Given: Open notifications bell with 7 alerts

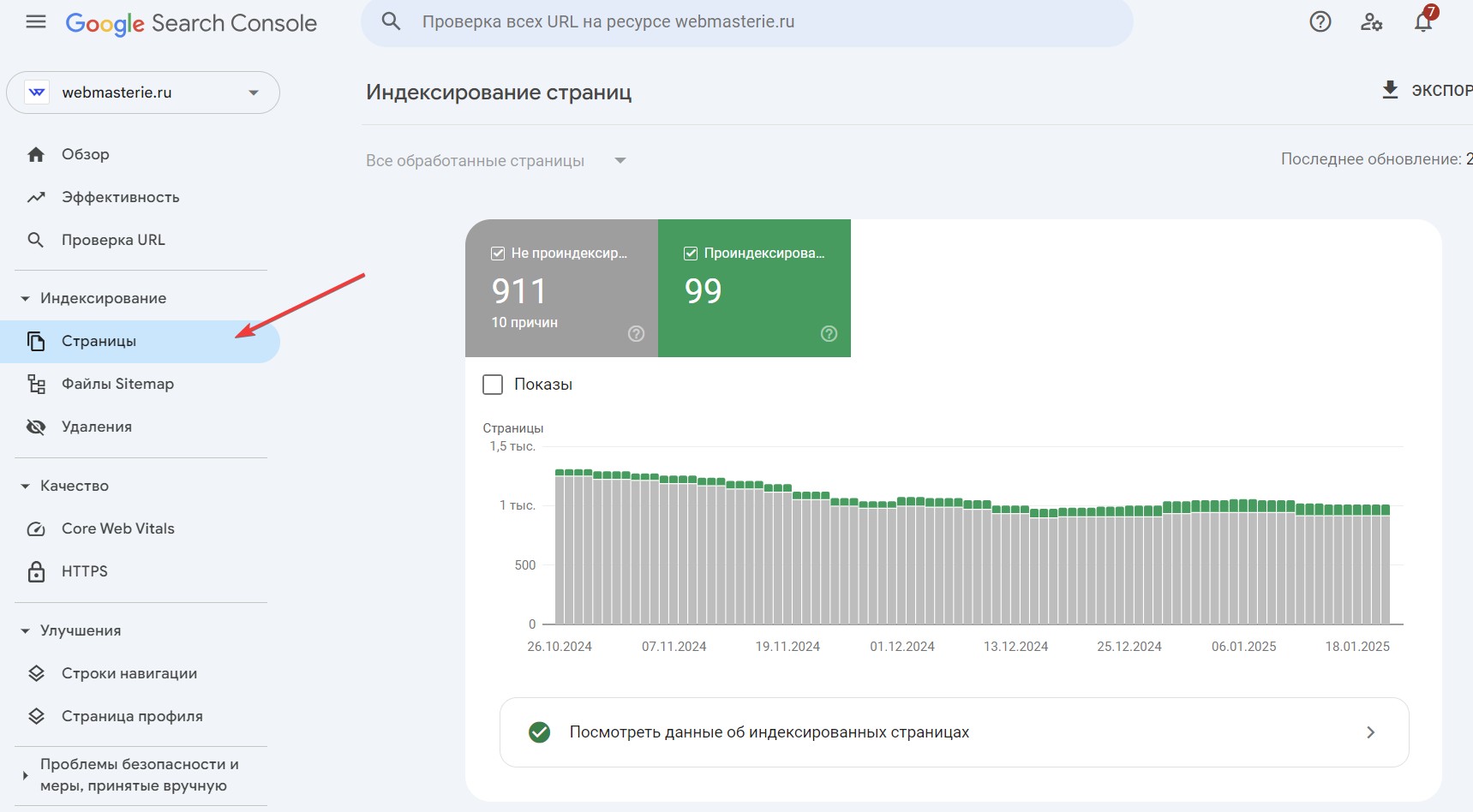Looking at the screenshot, I should [1423, 21].
